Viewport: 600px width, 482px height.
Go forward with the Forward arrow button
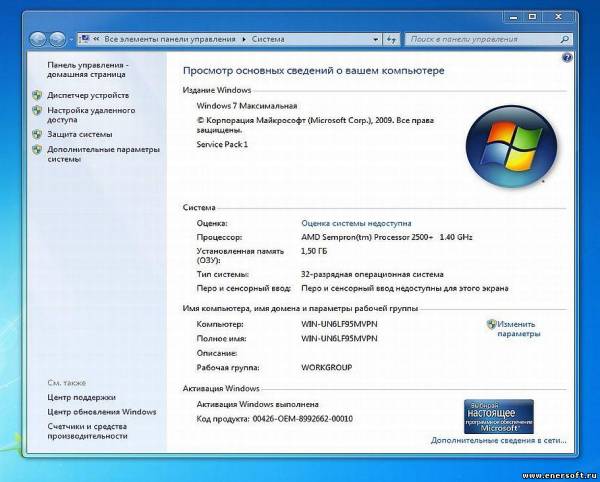58,39
